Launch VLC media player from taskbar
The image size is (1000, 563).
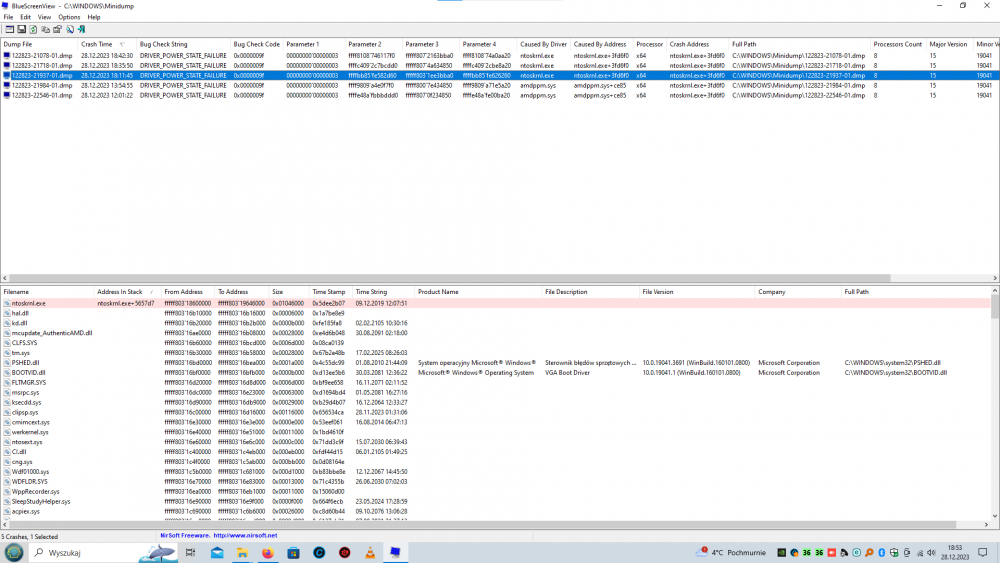[x=369, y=552]
